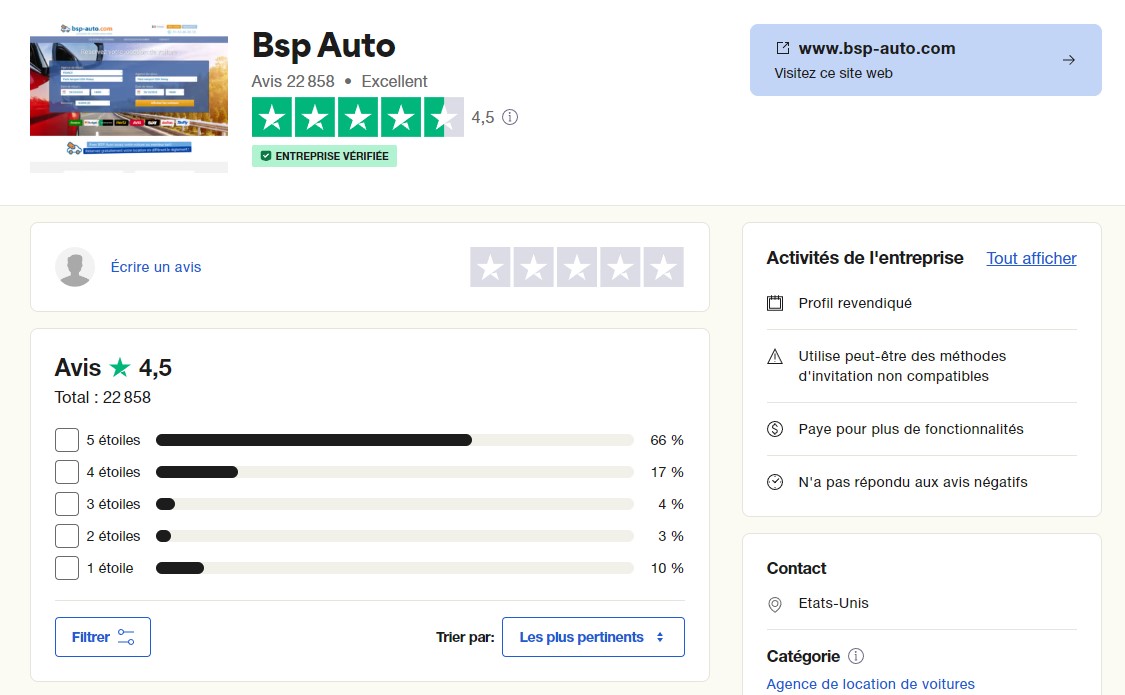Click the info icon beside 4,5 rating

(509, 117)
